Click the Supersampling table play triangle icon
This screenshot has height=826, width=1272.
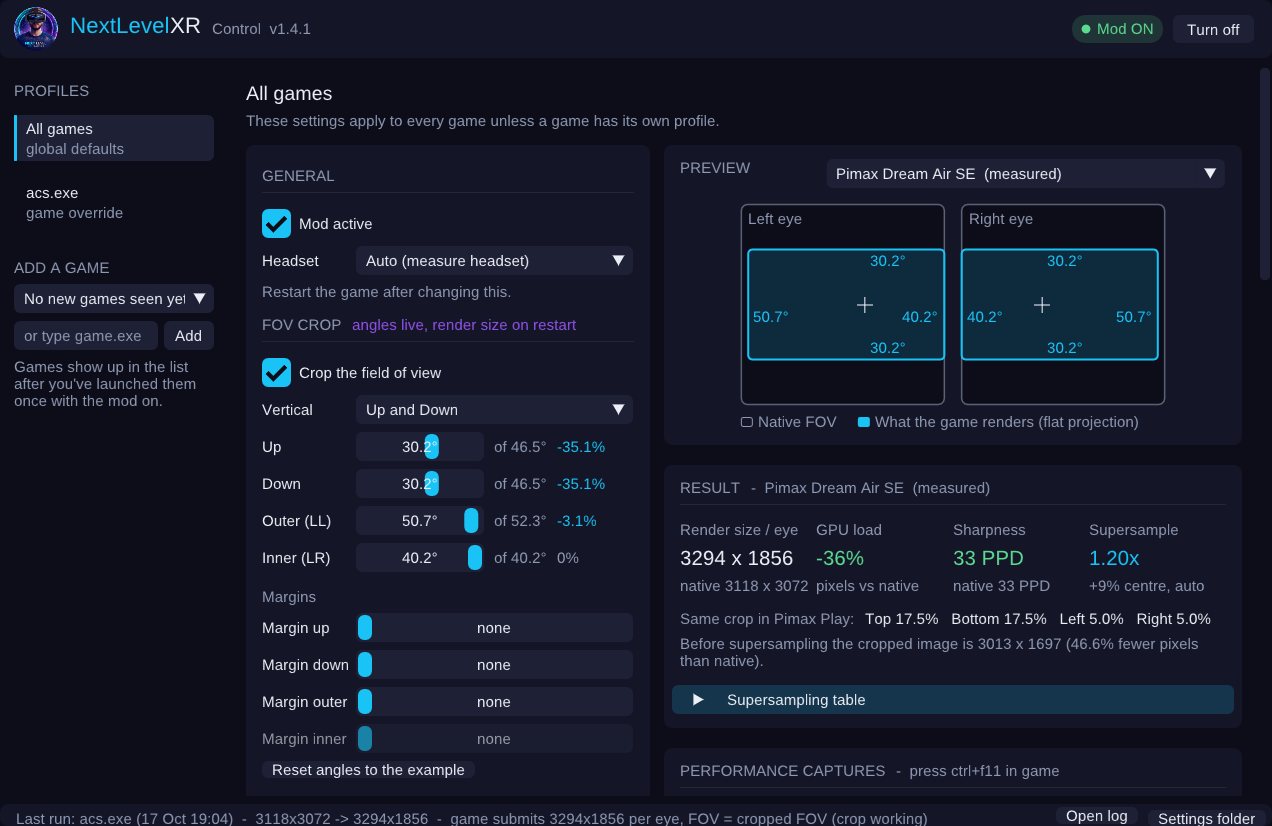pos(699,700)
